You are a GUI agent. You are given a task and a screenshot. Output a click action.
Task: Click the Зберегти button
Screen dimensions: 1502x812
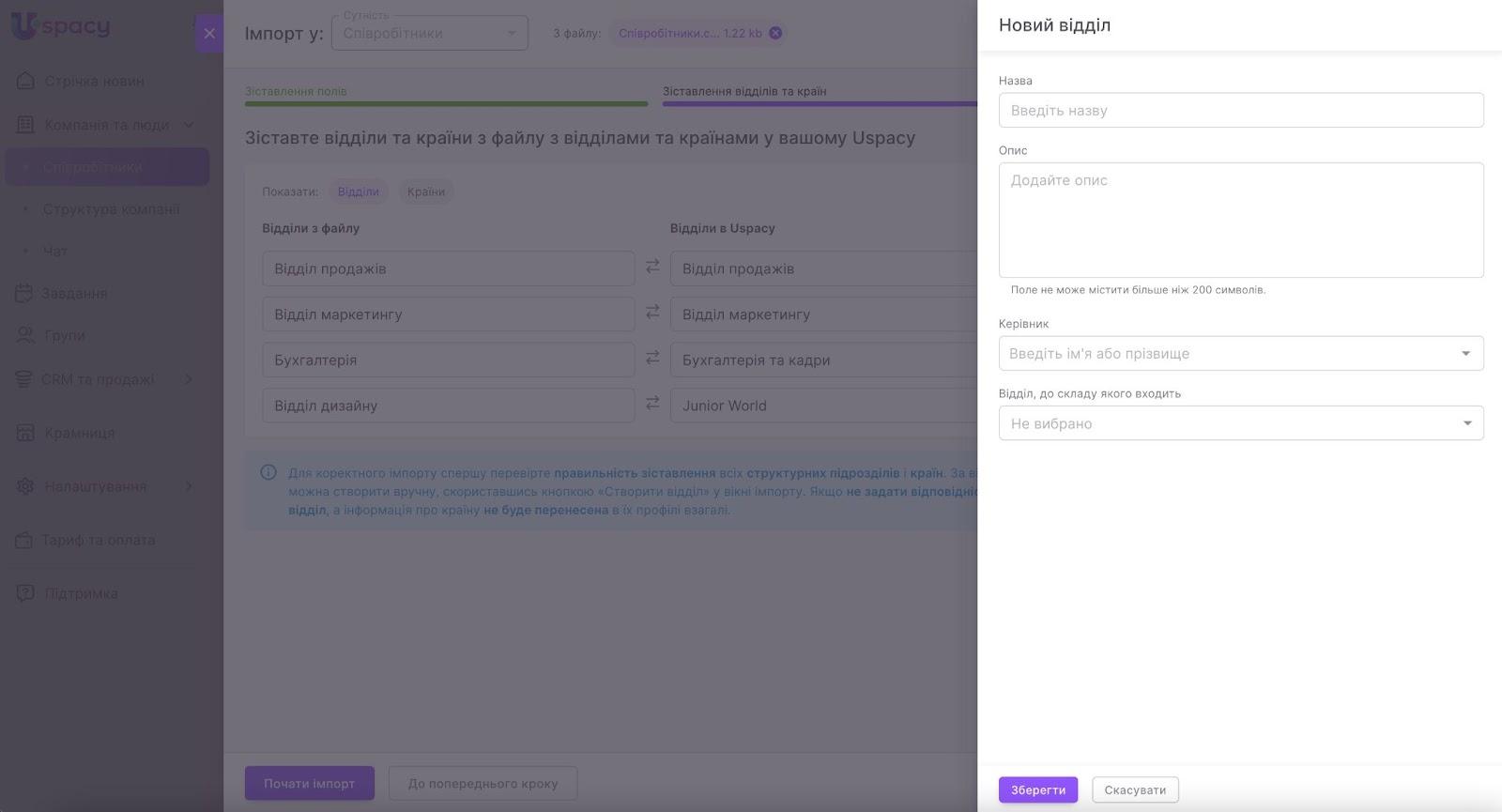1037,789
